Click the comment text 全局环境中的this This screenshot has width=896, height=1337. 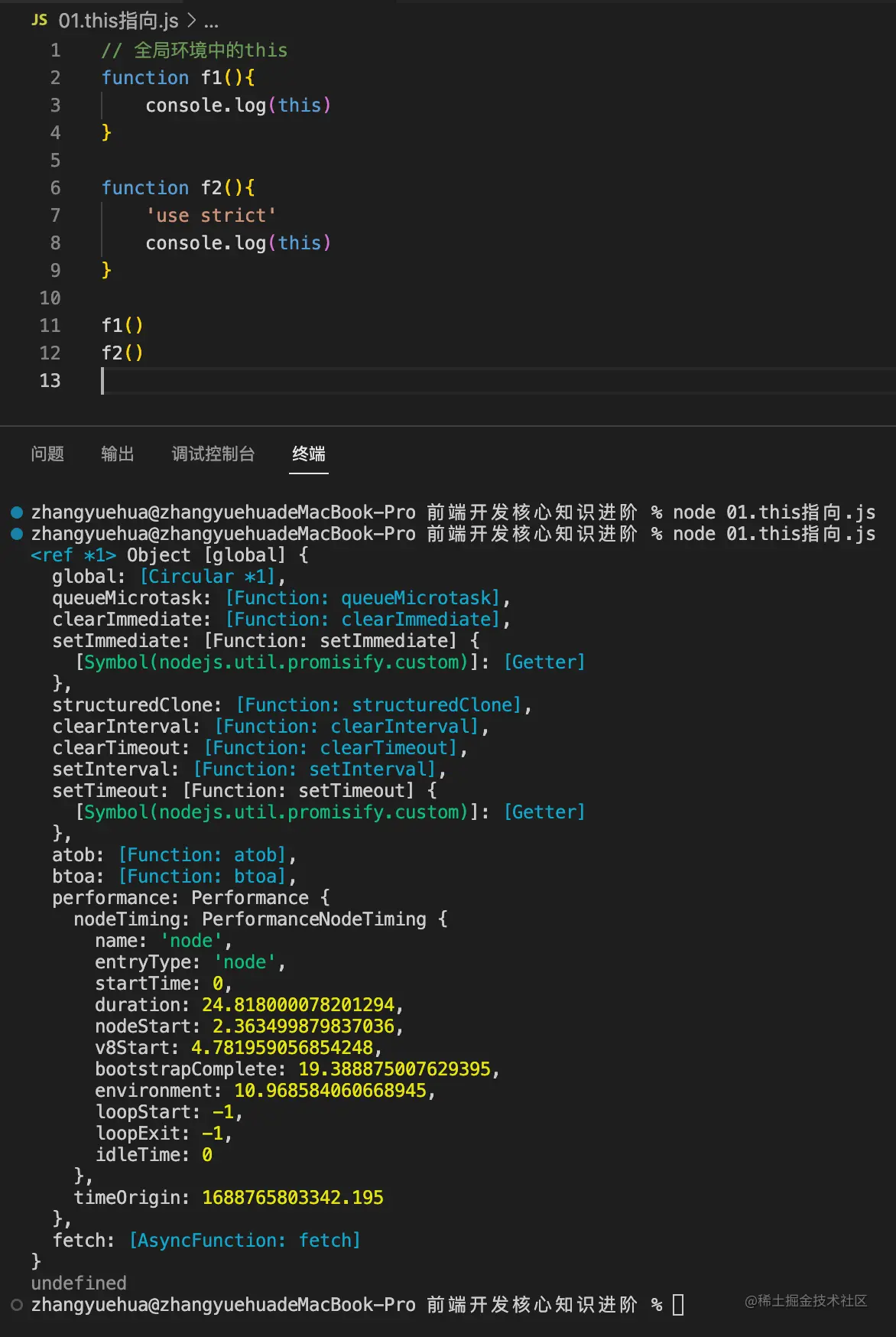pos(210,50)
